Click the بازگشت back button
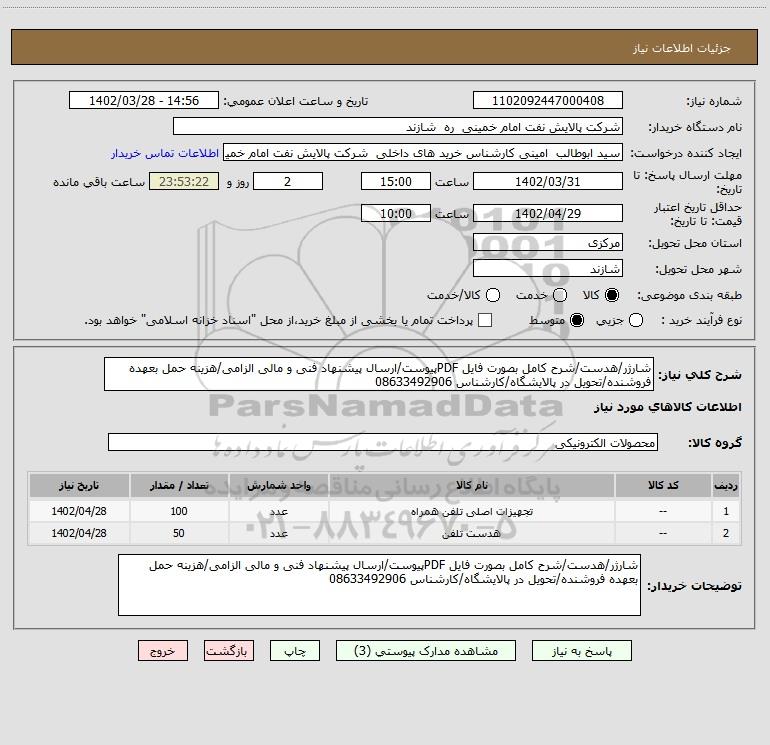The height and width of the screenshot is (745, 770). pyautogui.click(x=229, y=651)
